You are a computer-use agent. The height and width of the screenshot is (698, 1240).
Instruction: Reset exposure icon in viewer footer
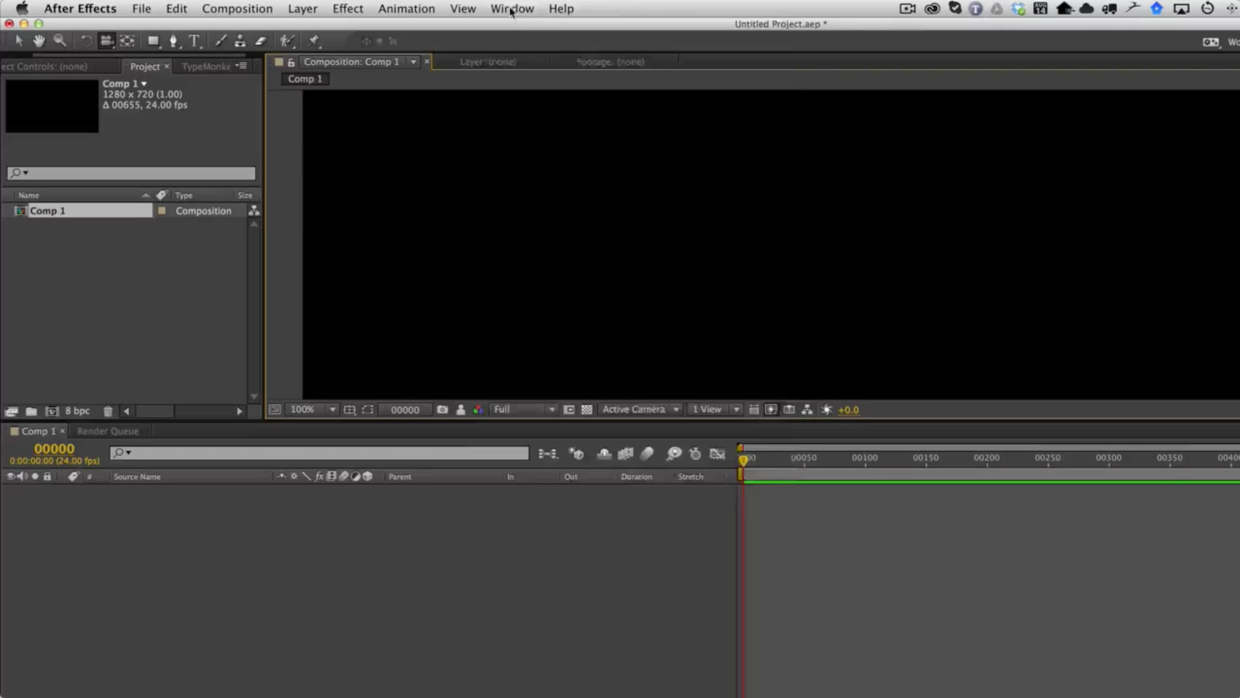point(827,409)
